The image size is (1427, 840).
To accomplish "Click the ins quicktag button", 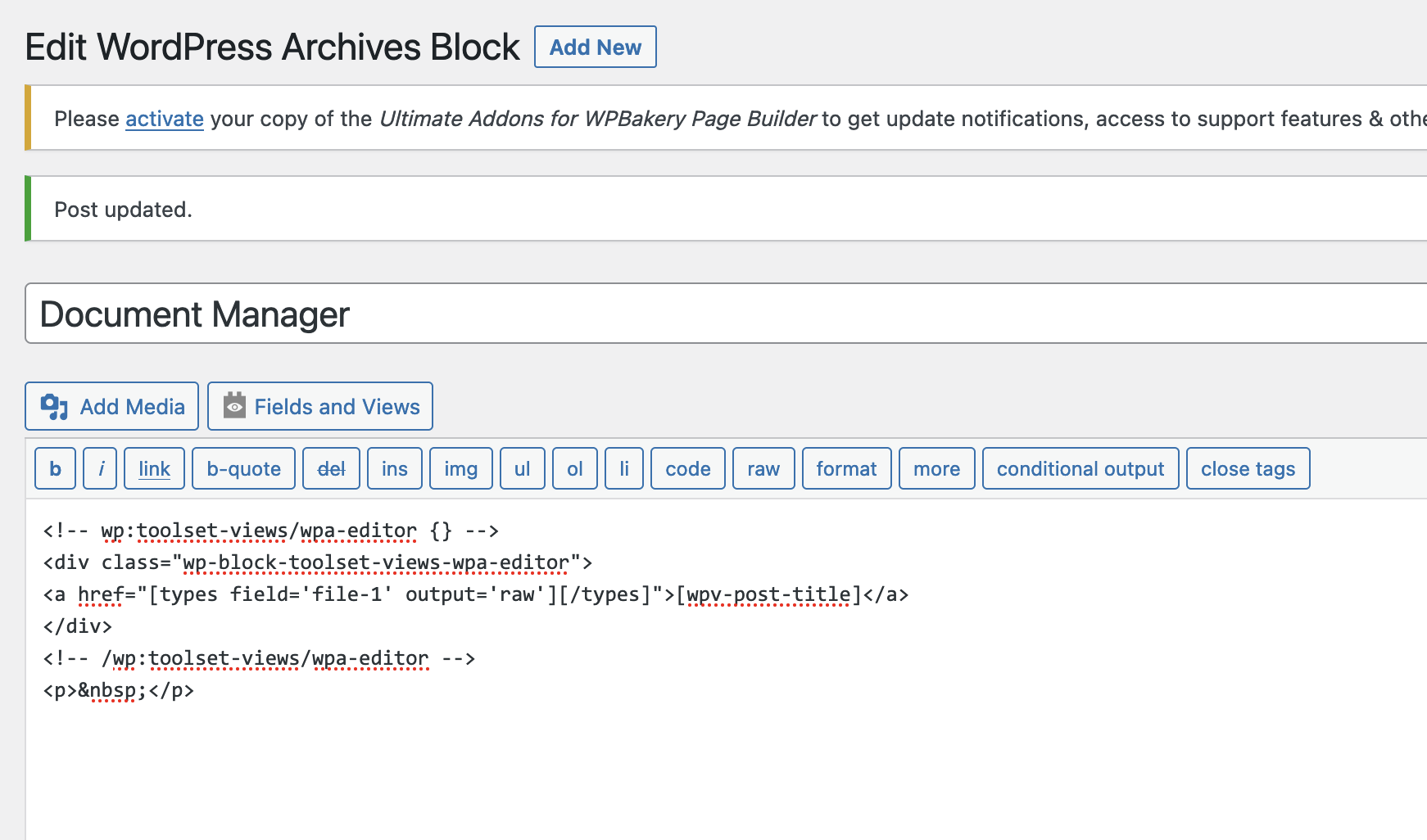I will [x=395, y=468].
